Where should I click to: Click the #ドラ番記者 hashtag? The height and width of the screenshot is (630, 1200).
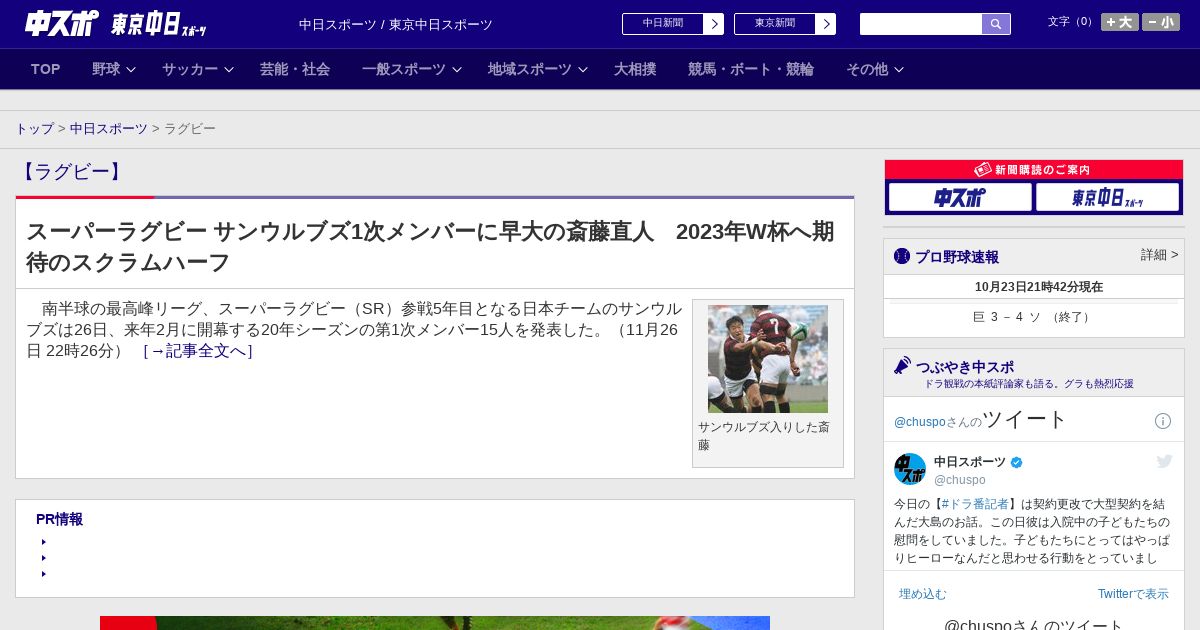click(x=975, y=504)
